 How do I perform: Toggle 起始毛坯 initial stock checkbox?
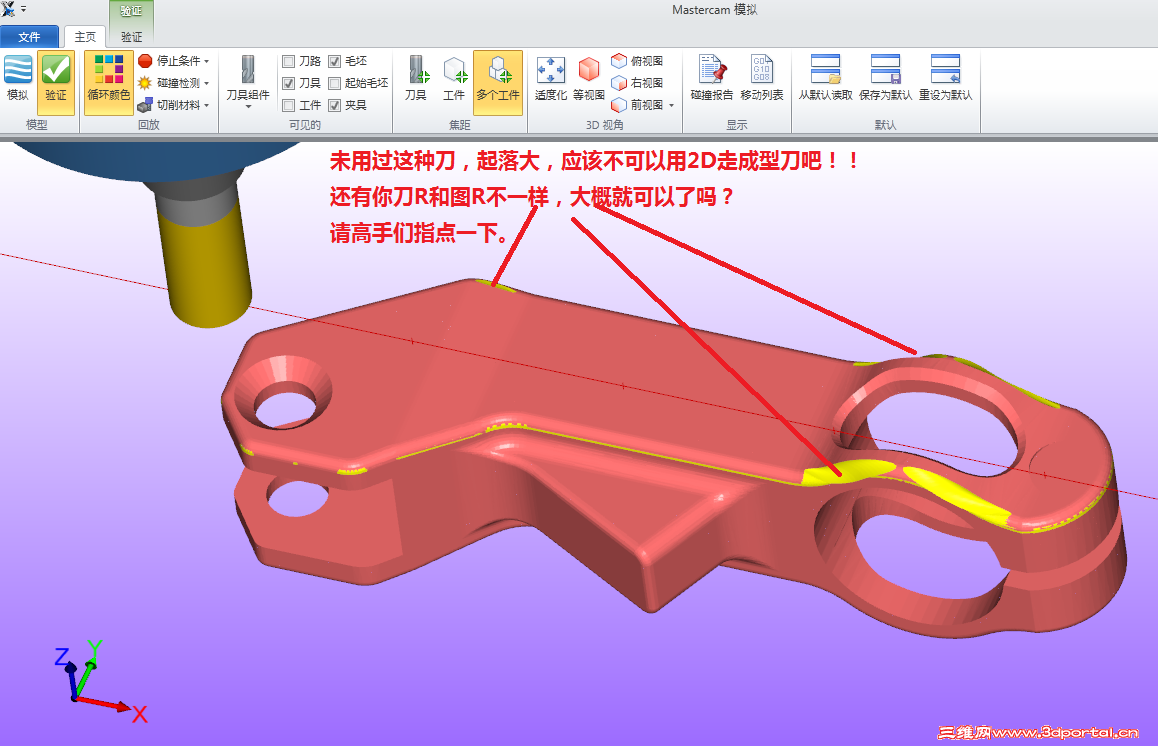coord(335,83)
